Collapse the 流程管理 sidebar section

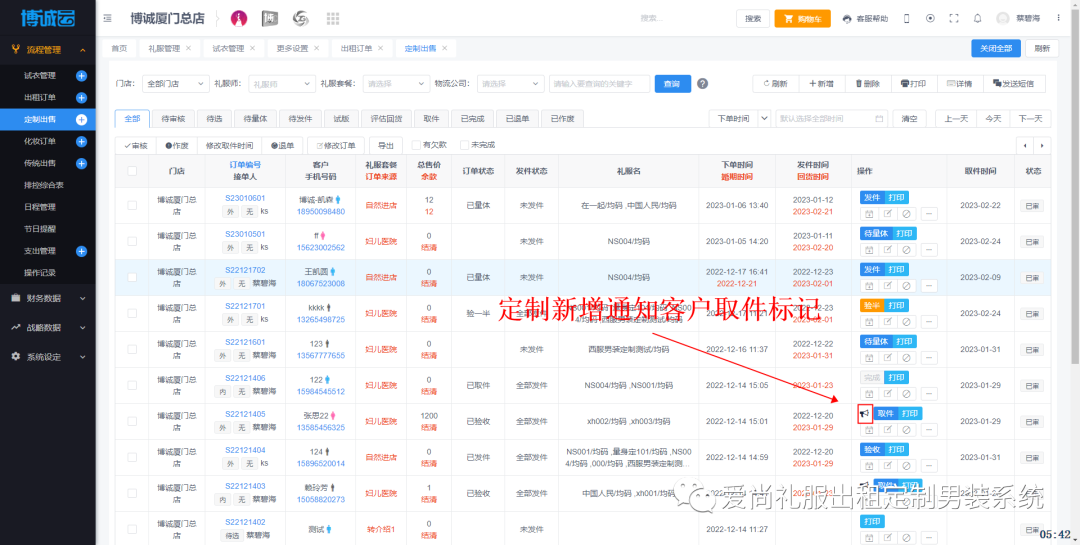(48, 50)
